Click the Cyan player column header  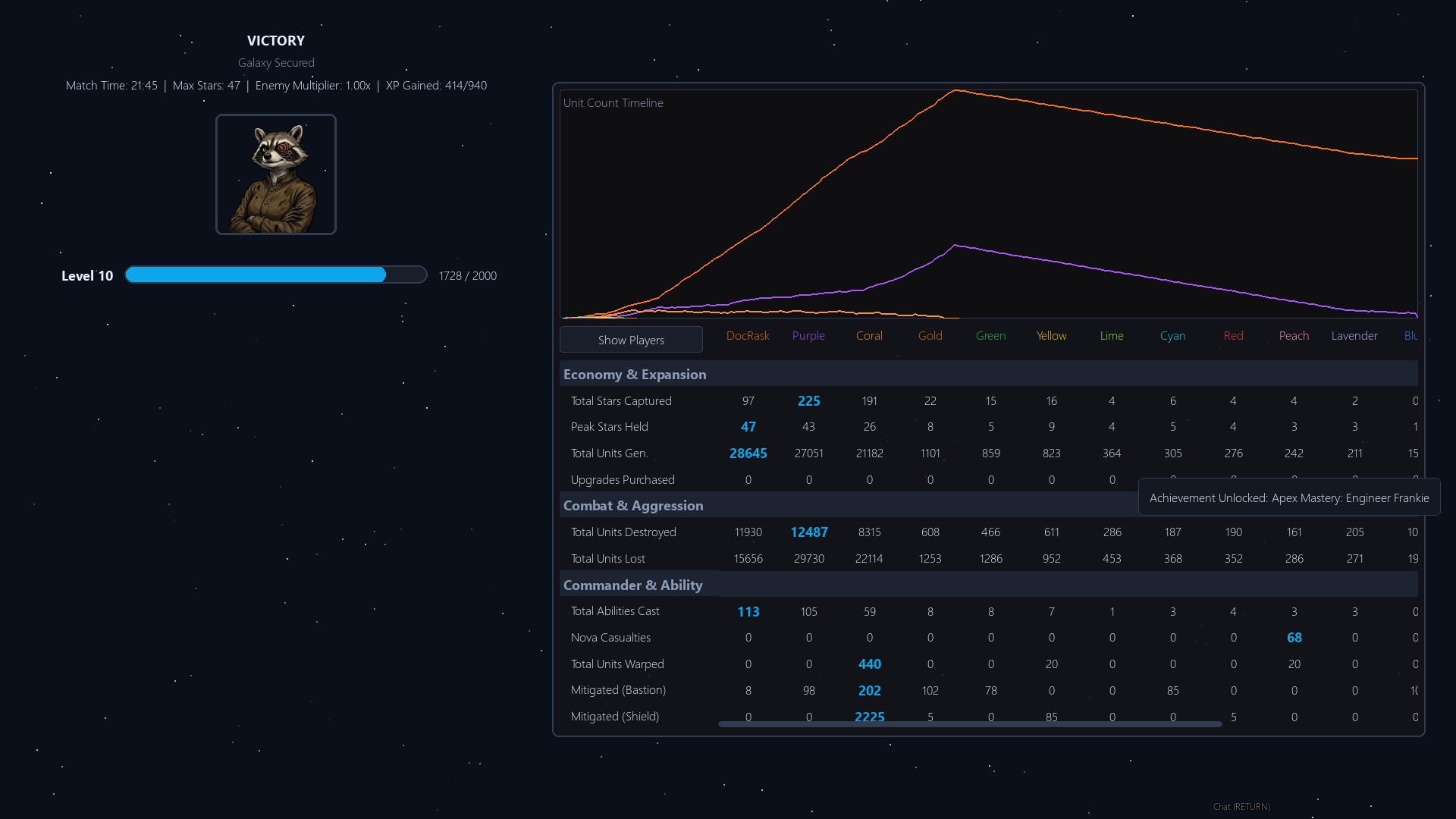tap(1172, 335)
